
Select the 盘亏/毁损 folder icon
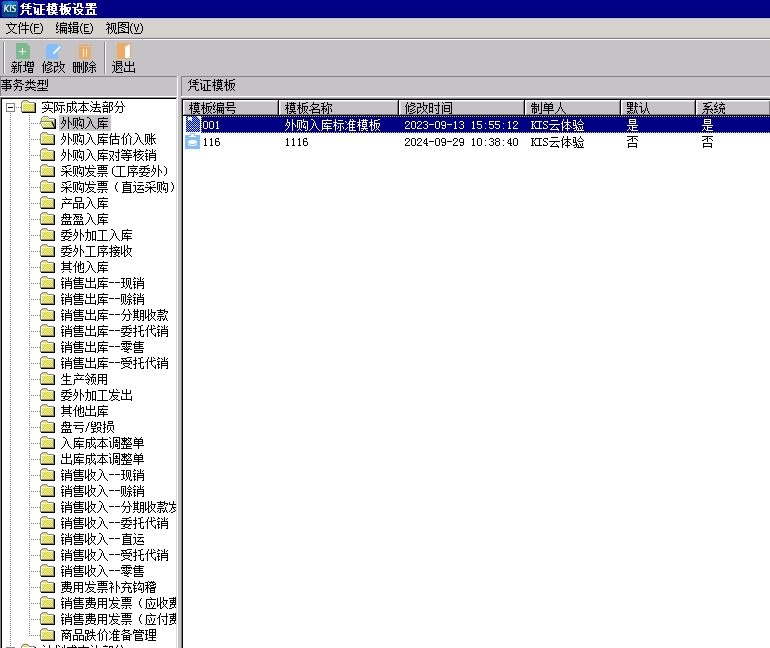tap(48, 427)
